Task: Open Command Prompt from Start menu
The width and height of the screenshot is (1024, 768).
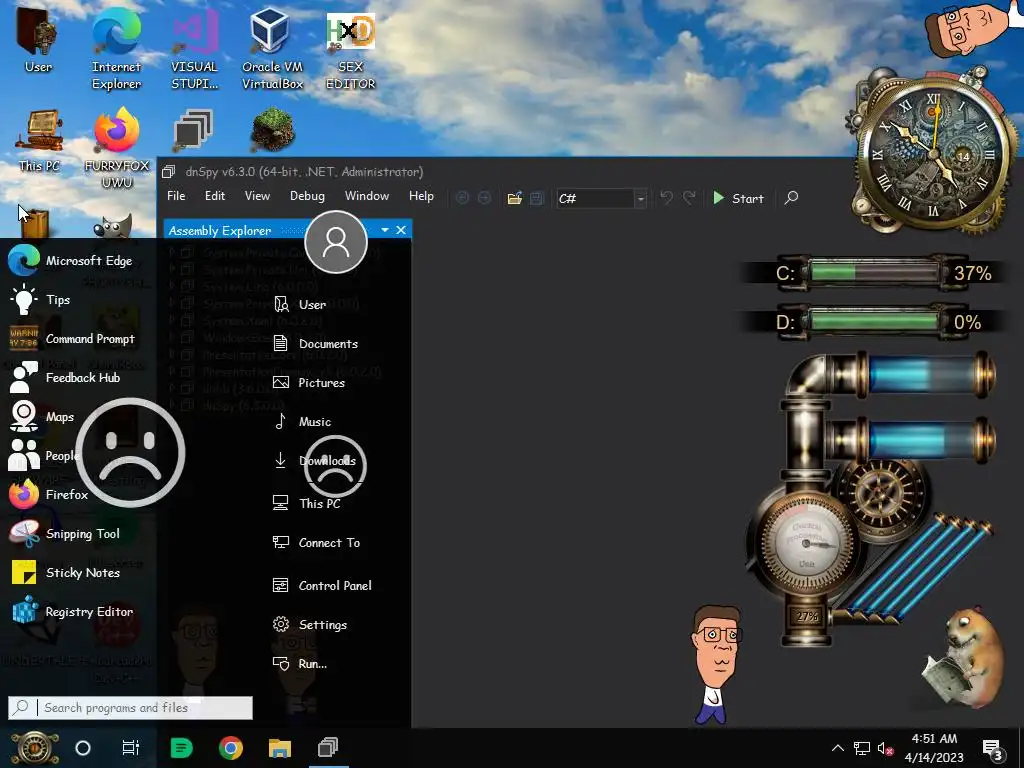Action: (72, 339)
